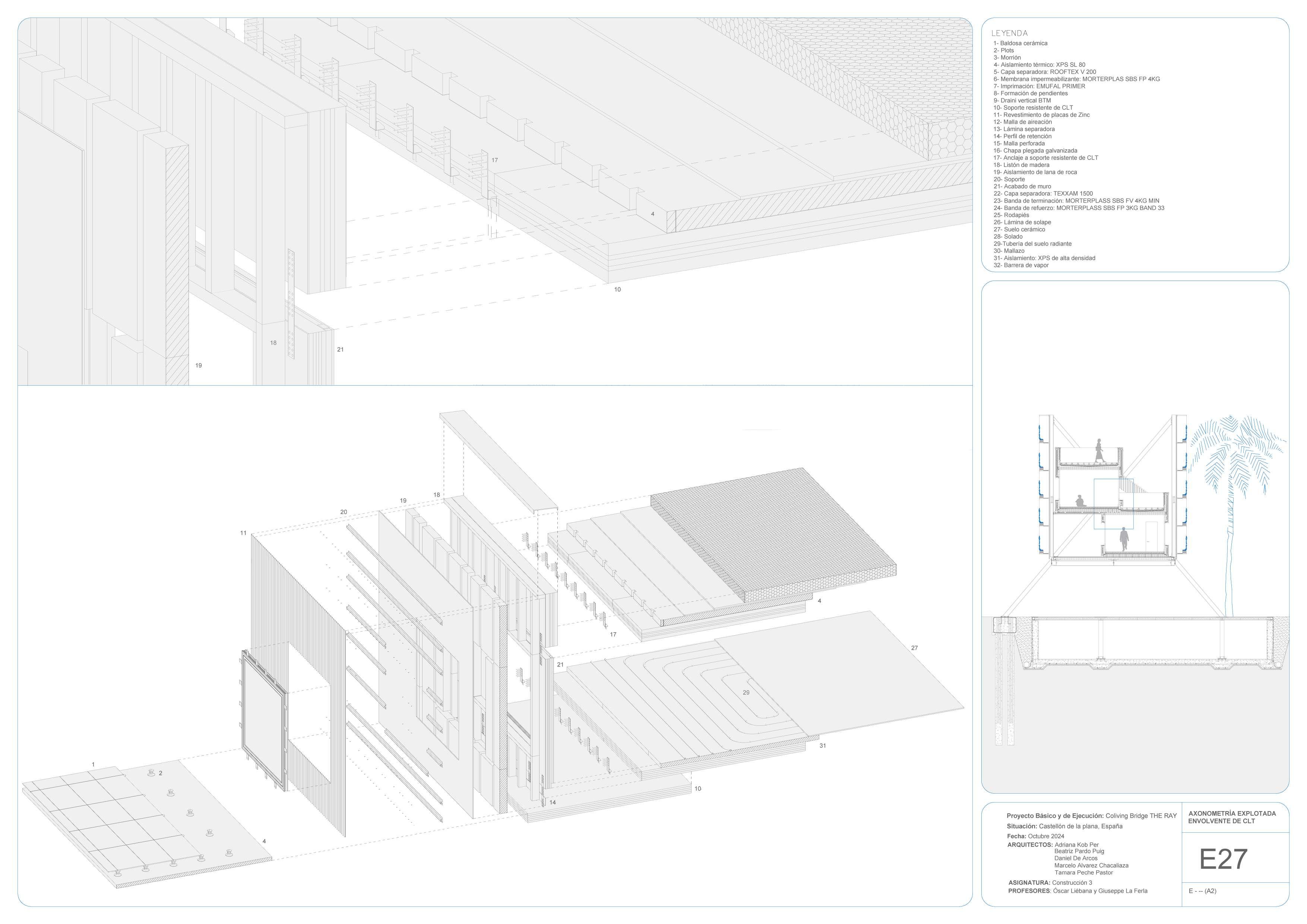This screenshot has width=1307, height=924.
Task: Click the LEYENDA heading in the legend
Action: (x=1009, y=34)
